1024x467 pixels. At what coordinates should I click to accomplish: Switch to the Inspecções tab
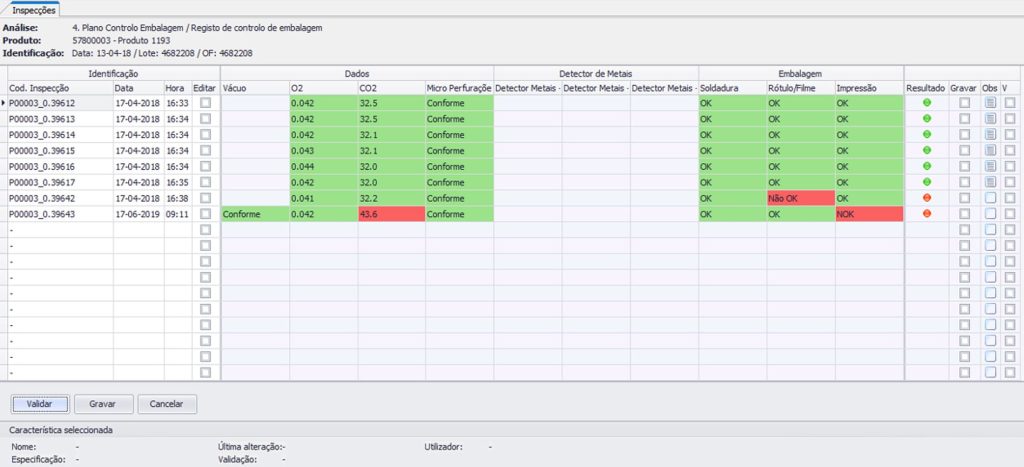pos(34,9)
